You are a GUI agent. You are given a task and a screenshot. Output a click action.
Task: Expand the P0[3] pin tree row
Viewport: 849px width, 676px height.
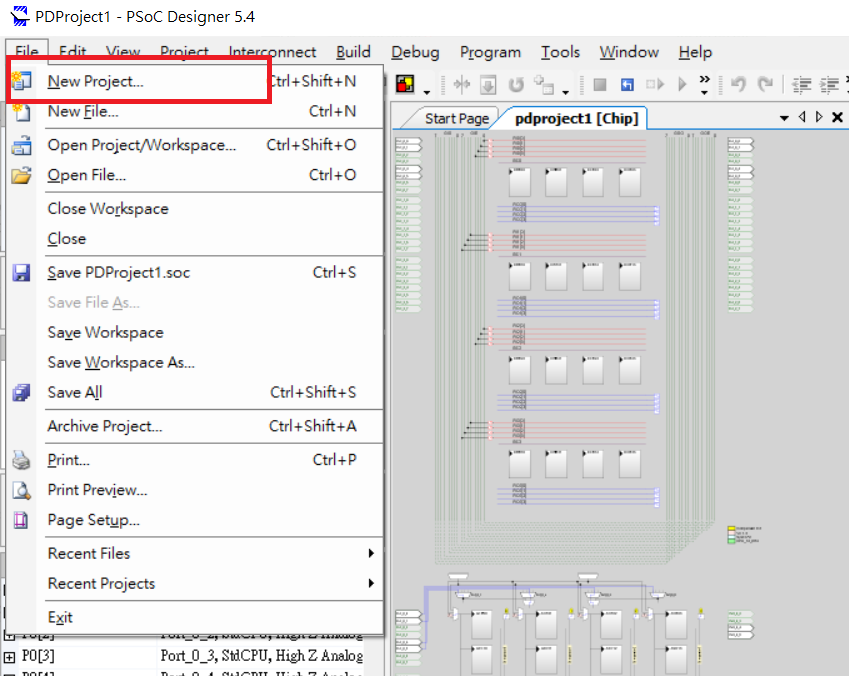point(9,657)
